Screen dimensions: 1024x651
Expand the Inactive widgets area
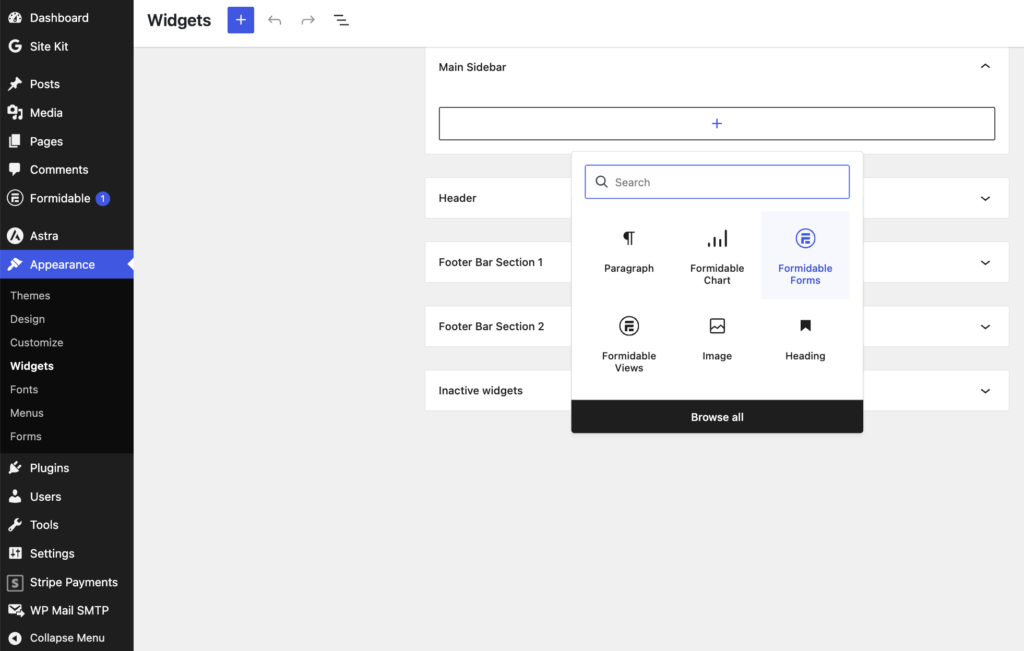tap(985, 390)
